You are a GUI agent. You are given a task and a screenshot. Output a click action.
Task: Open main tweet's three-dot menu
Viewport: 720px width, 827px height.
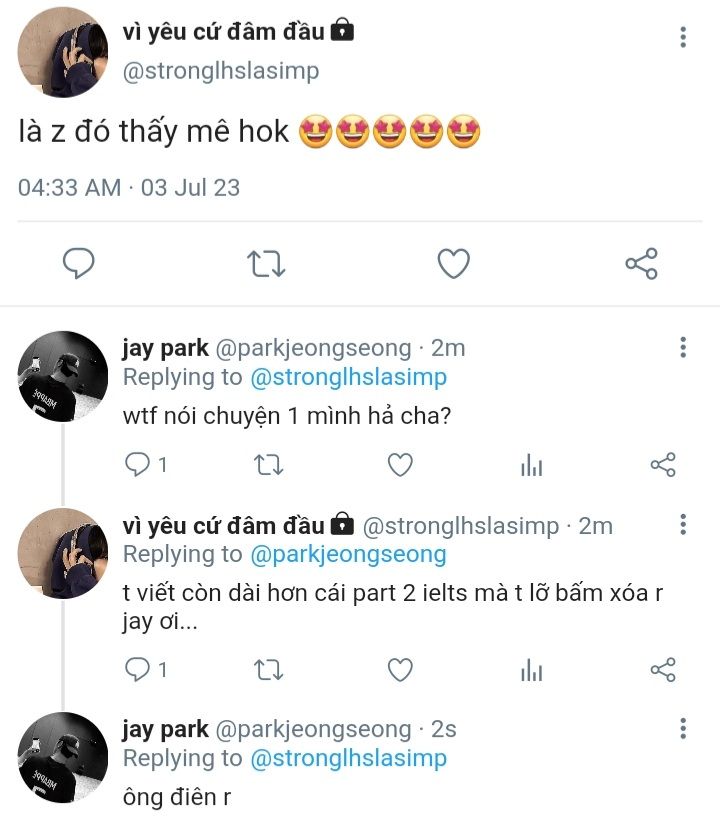683,37
